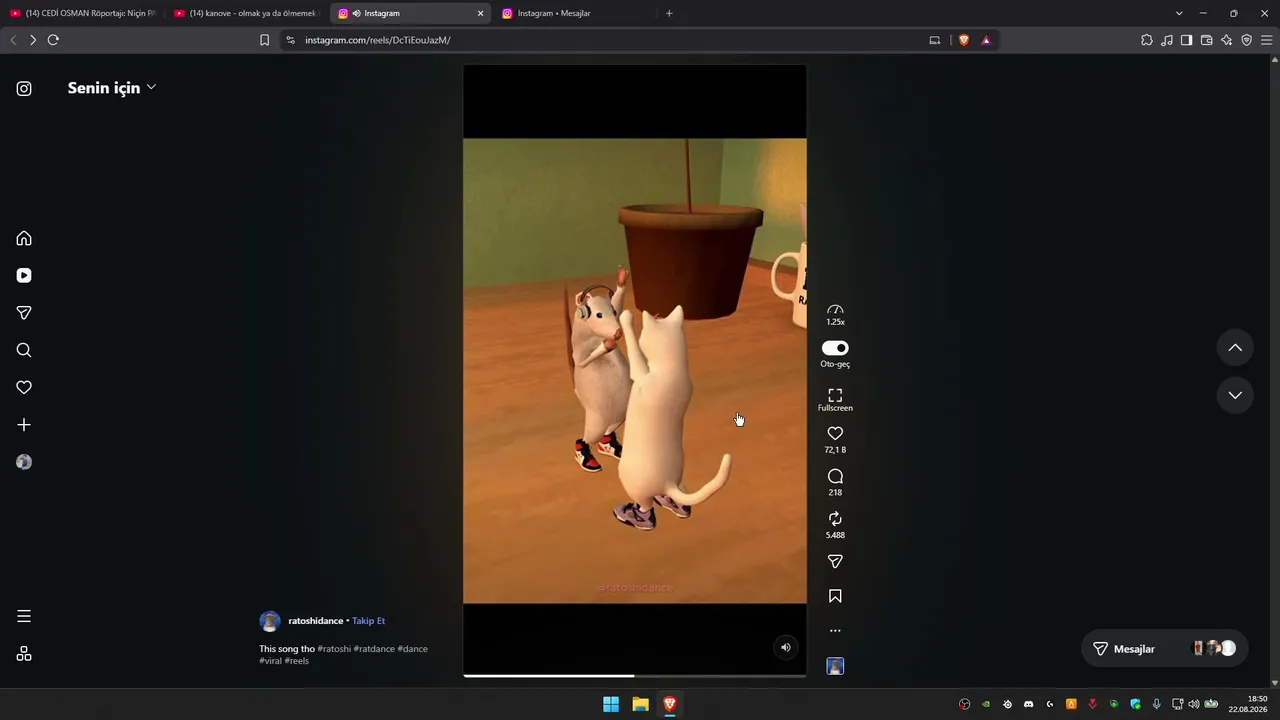The width and height of the screenshot is (1280, 720).
Task: Repost the reel with the repost icon
Action: pyautogui.click(x=835, y=518)
